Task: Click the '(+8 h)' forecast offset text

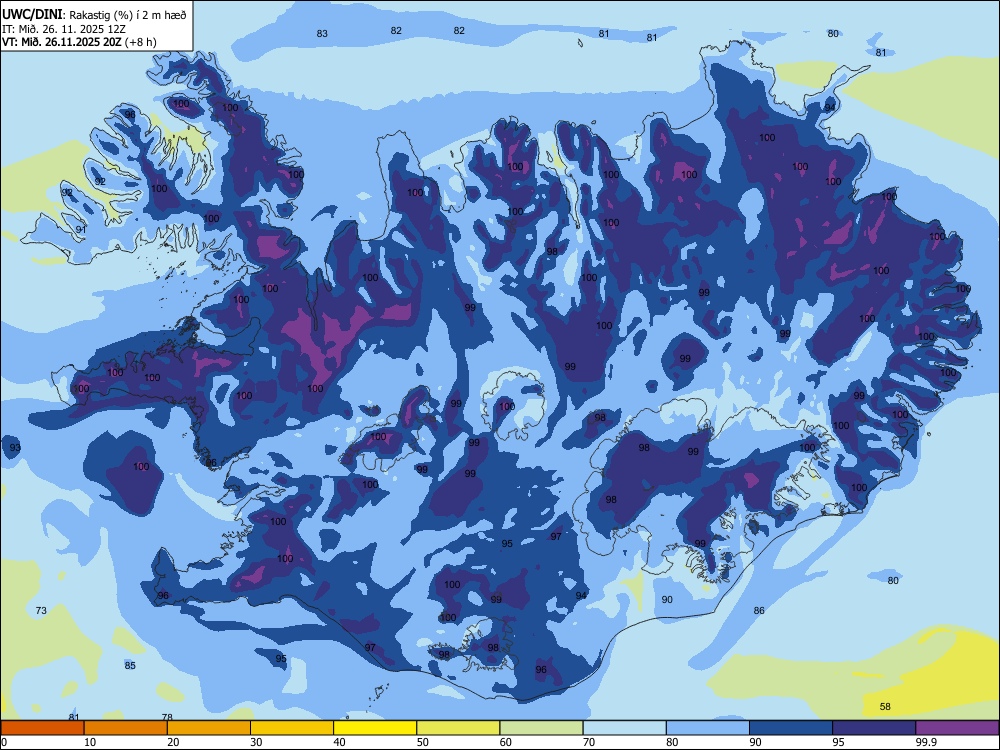Action: pyautogui.click(x=142, y=42)
